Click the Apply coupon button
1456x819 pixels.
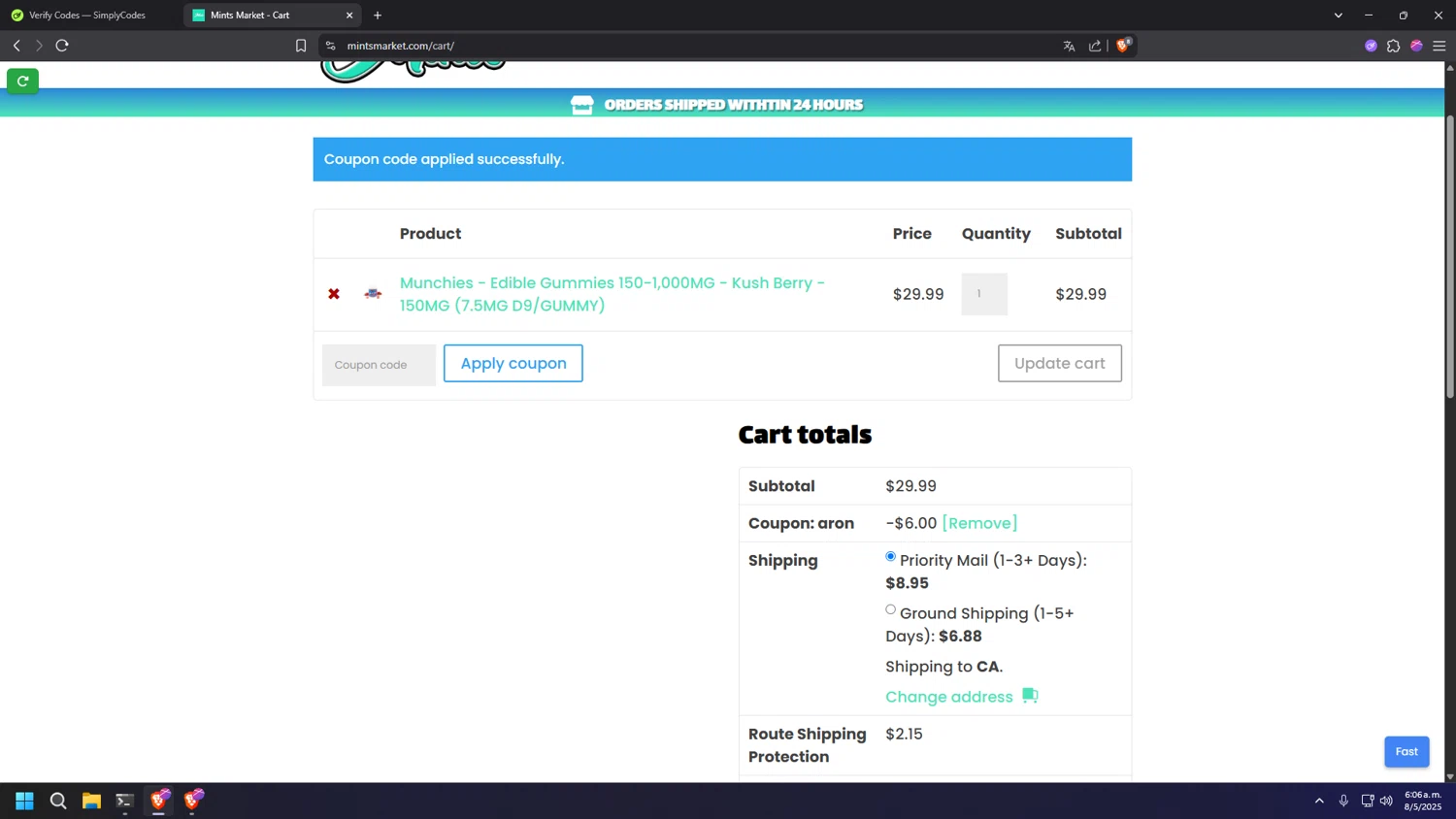[x=513, y=363]
